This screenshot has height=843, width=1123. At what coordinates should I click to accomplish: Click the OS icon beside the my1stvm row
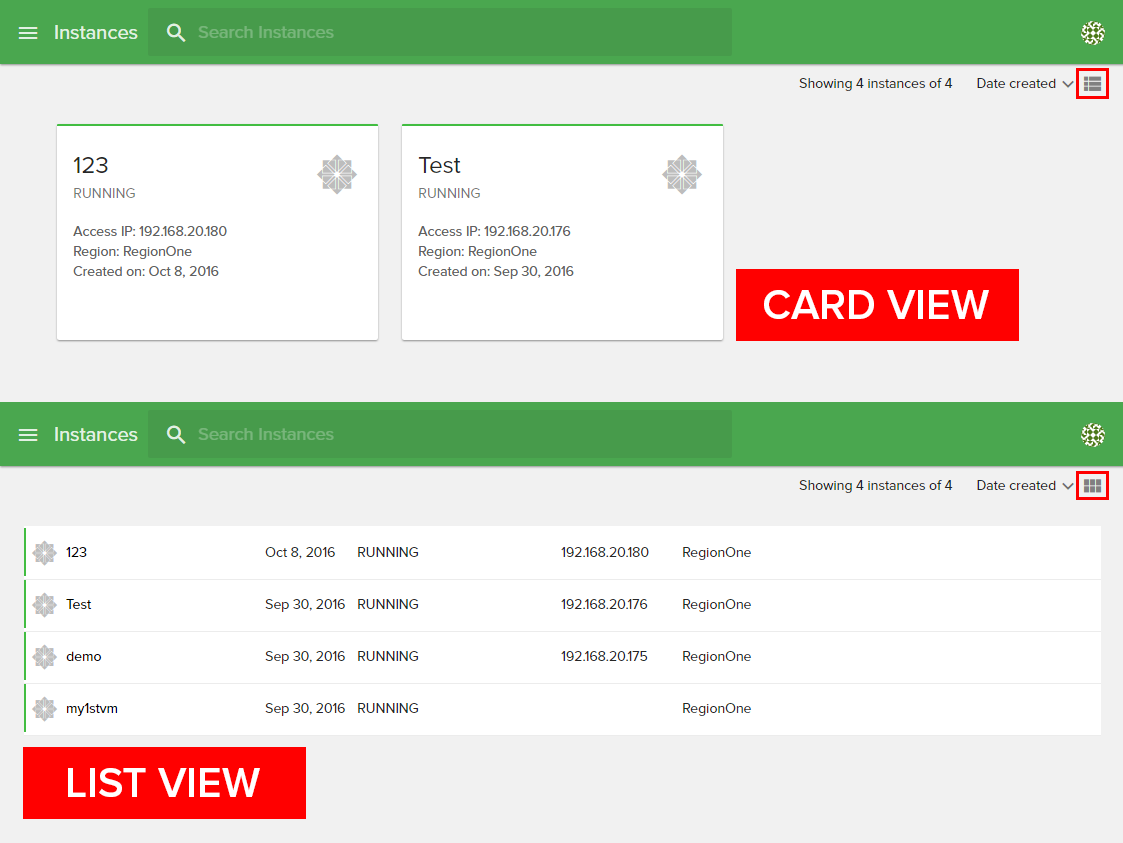[x=44, y=709]
